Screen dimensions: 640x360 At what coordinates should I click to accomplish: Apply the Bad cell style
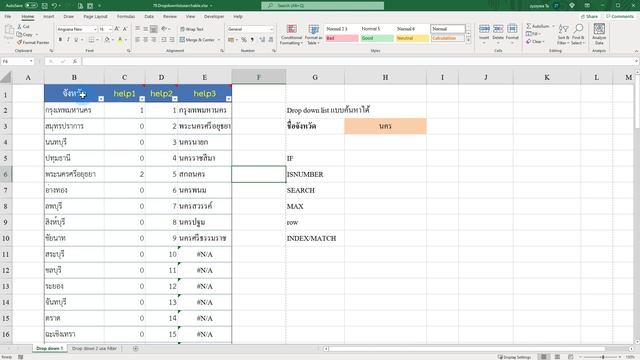342,38
